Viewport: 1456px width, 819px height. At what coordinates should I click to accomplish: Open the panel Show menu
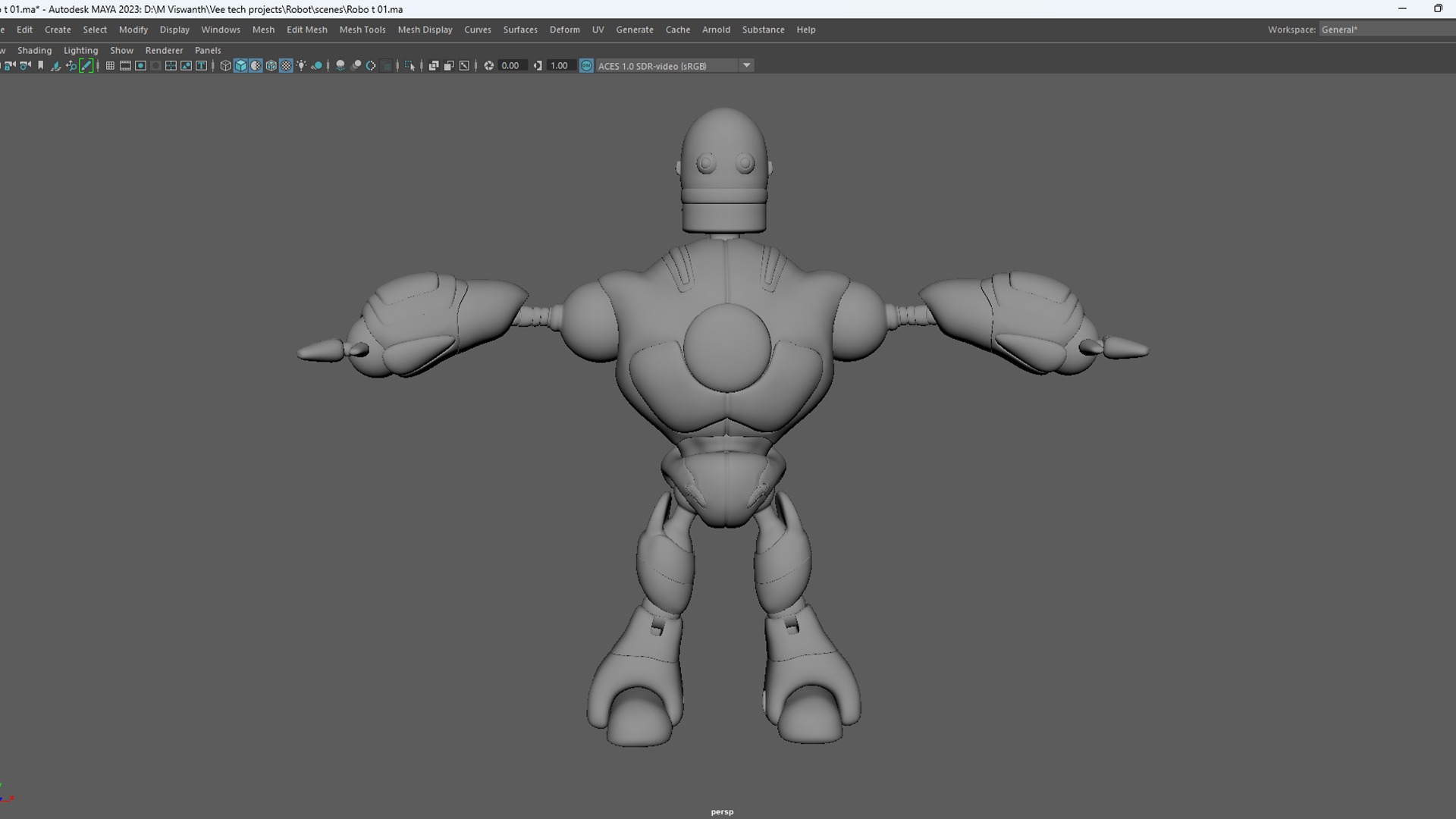coord(121,50)
